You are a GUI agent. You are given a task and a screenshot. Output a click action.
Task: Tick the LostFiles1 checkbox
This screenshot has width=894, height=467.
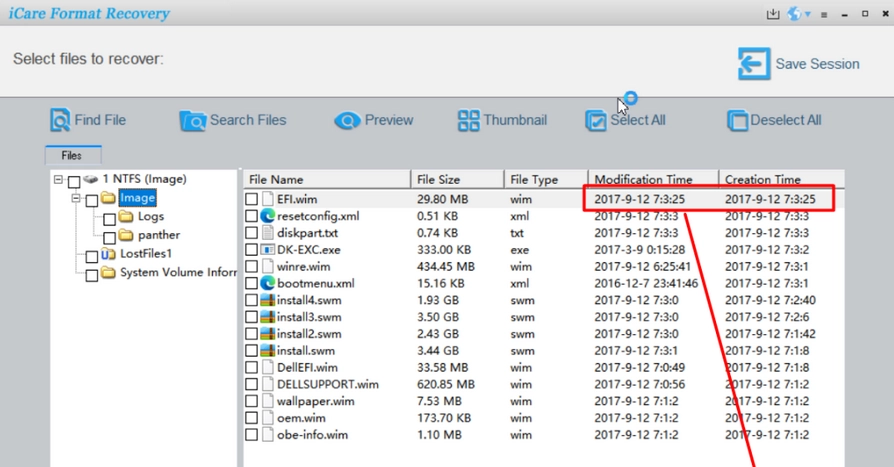(92, 257)
